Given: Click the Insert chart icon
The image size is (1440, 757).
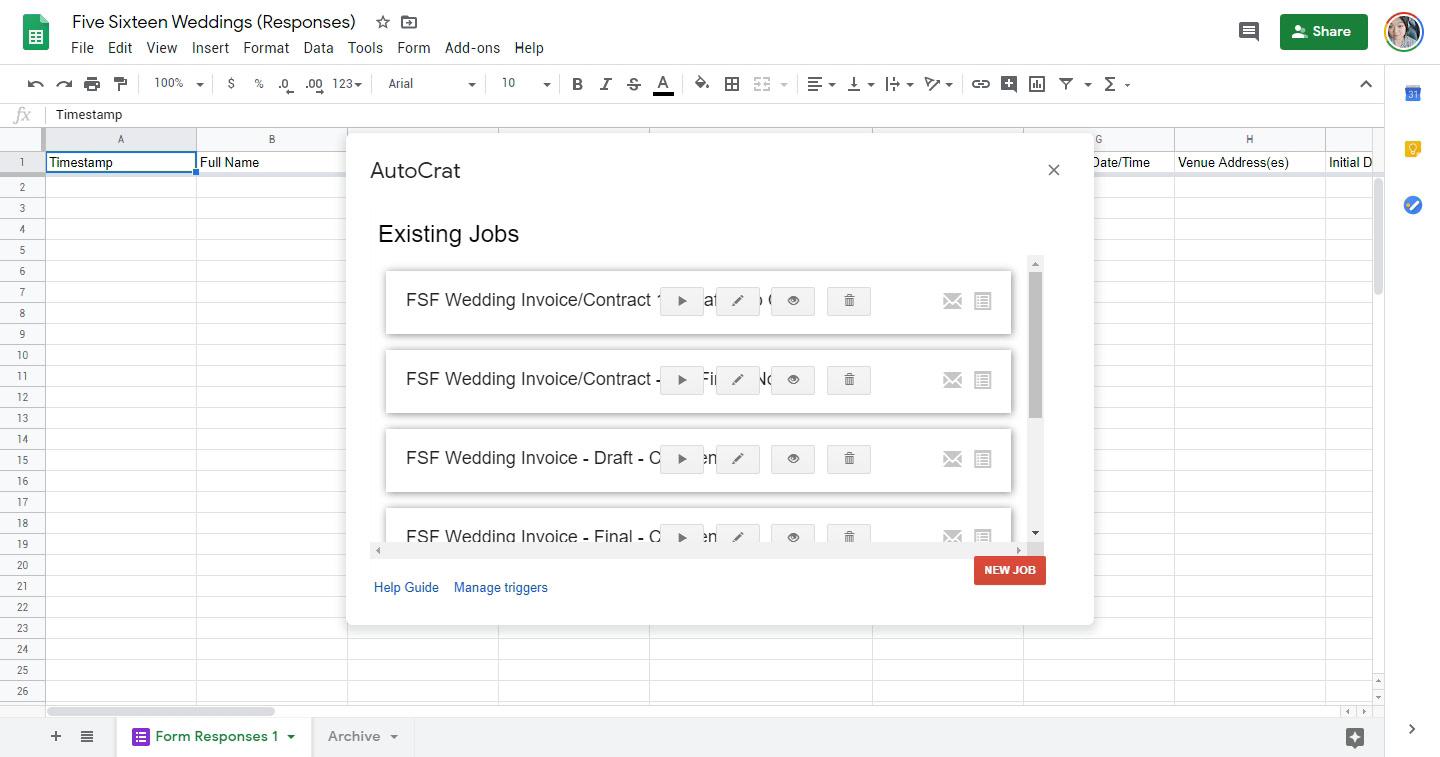Looking at the screenshot, I should [x=1037, y=84].
